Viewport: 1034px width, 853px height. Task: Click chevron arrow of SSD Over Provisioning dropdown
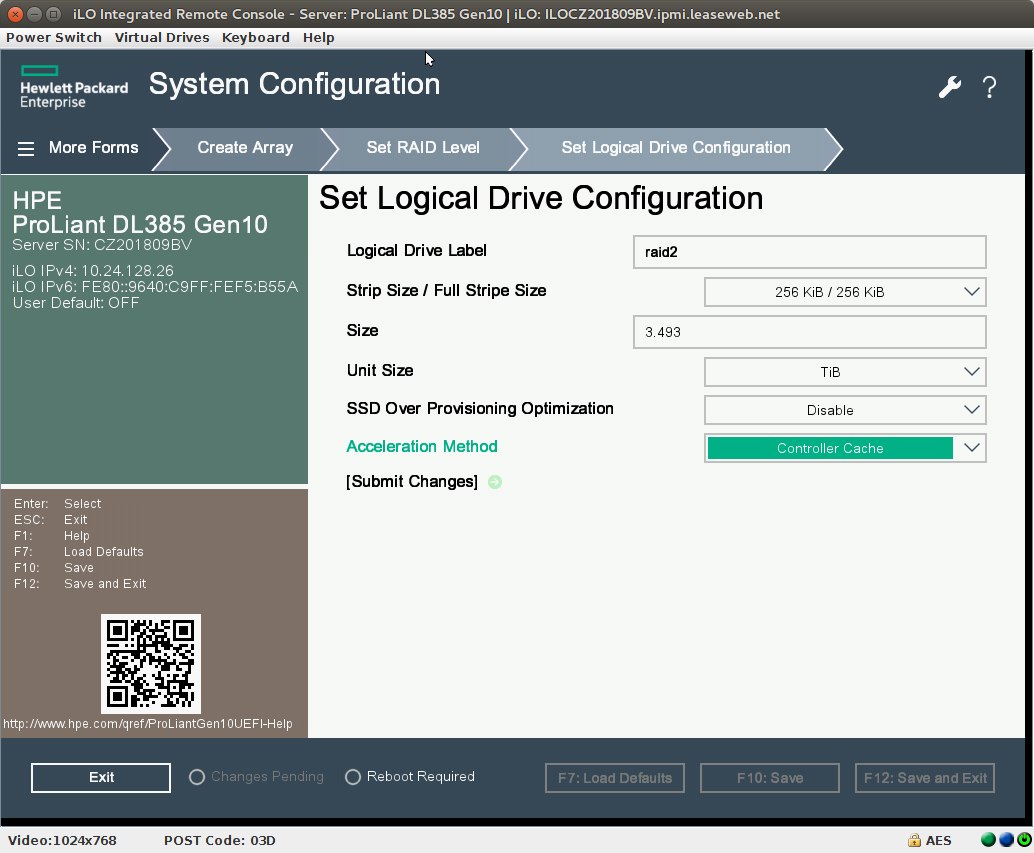(971, 409)
